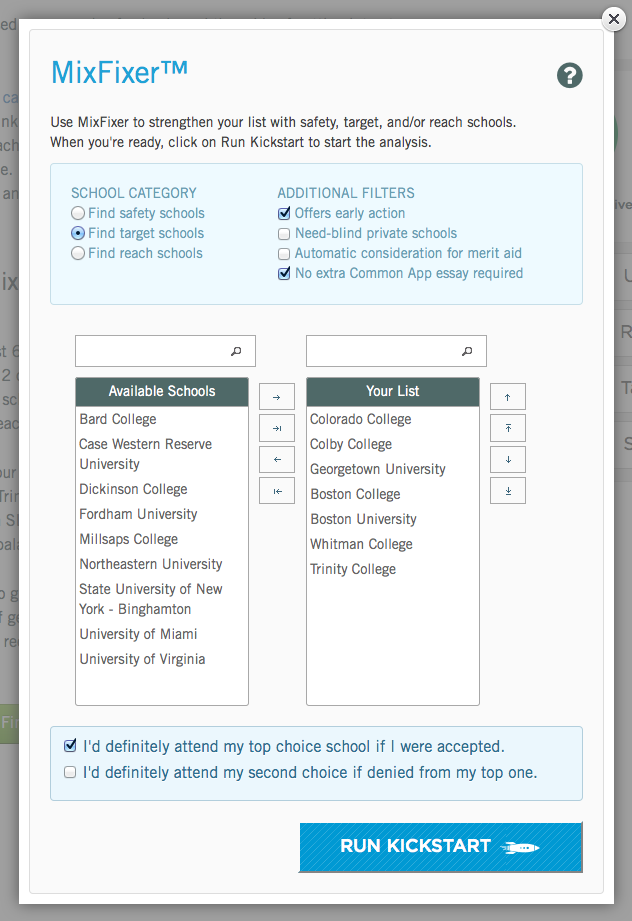Click the move right arrow button
Screen dimensions: 632x921
(x=277, y=397)
